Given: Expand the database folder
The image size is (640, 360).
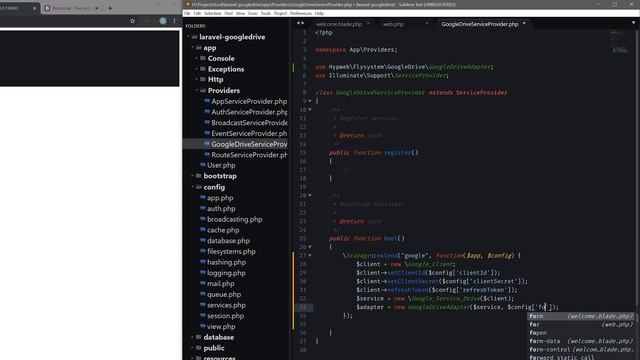Looking at the screenshot, I should click(193, 337).
